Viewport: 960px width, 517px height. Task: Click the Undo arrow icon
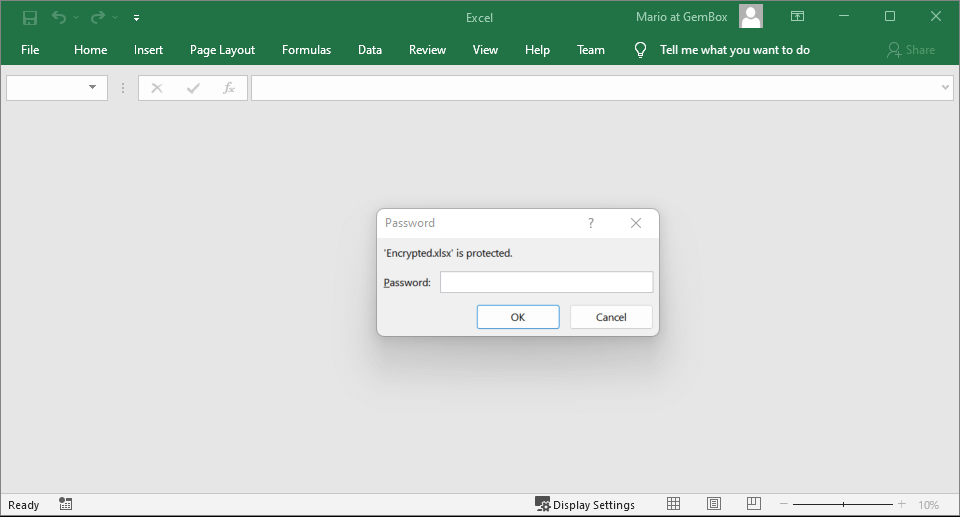click(x=59, y=17)
